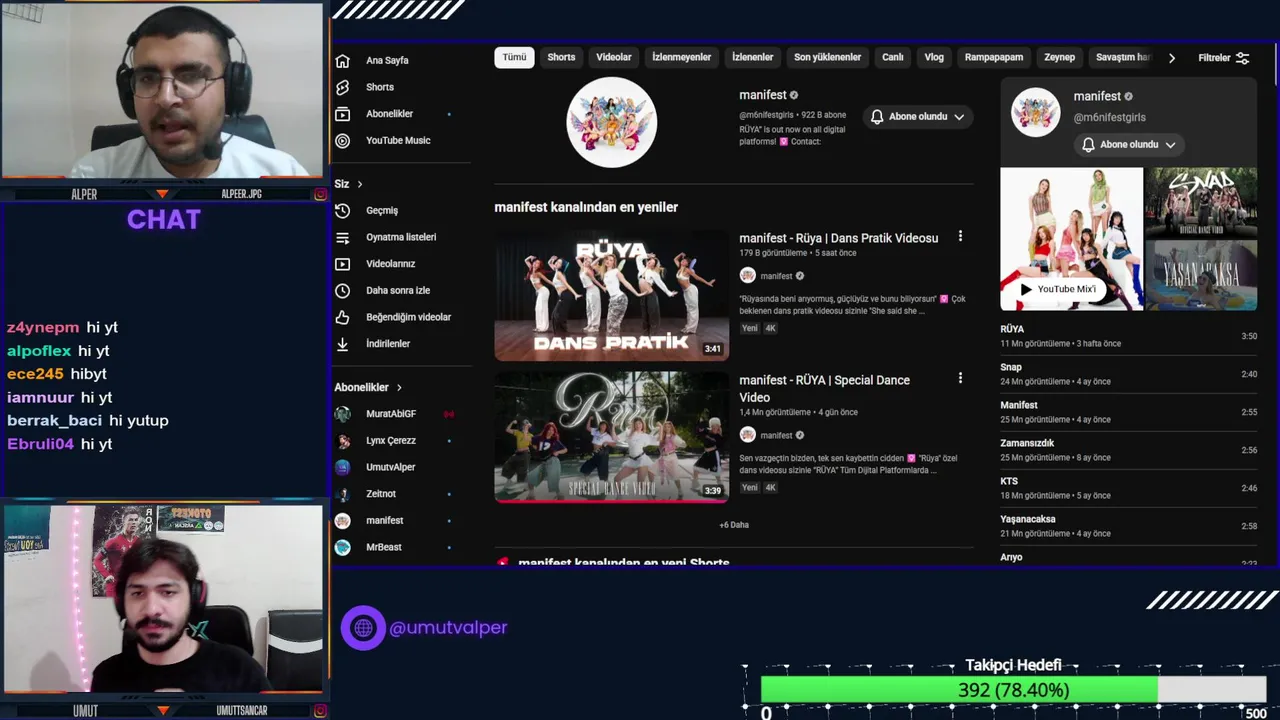The image size is (1280, 720).
Task: Show more filter chips with right arrow
Action: coord(1171,58)
